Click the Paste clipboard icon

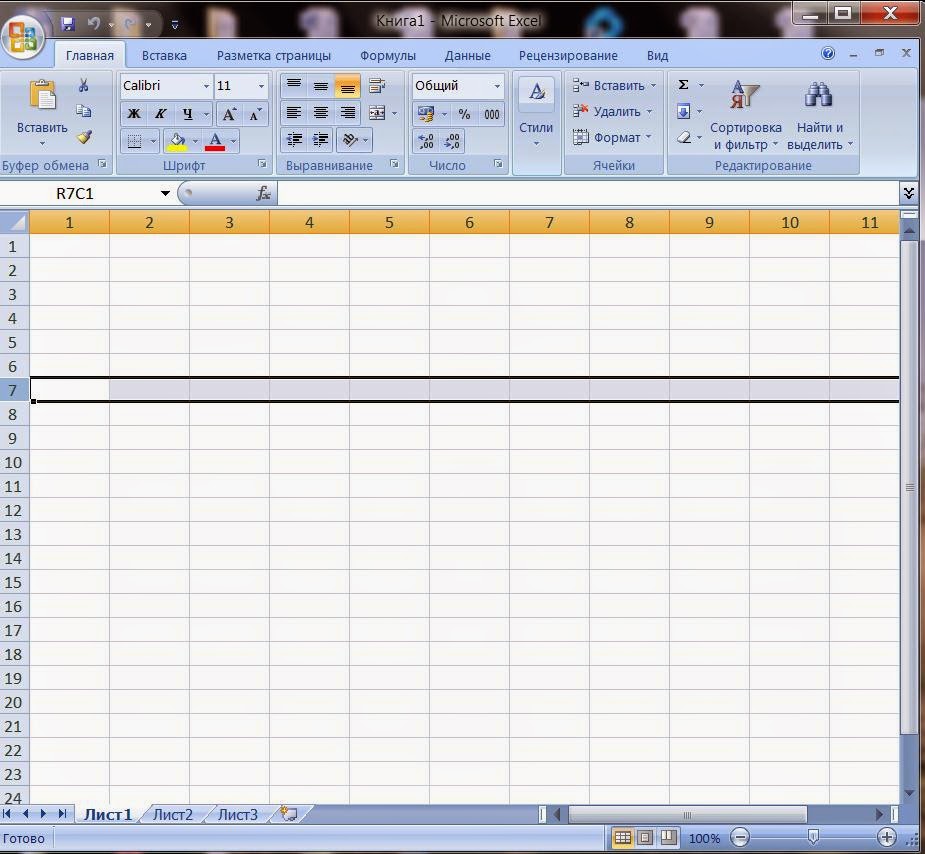coord(42,95)
